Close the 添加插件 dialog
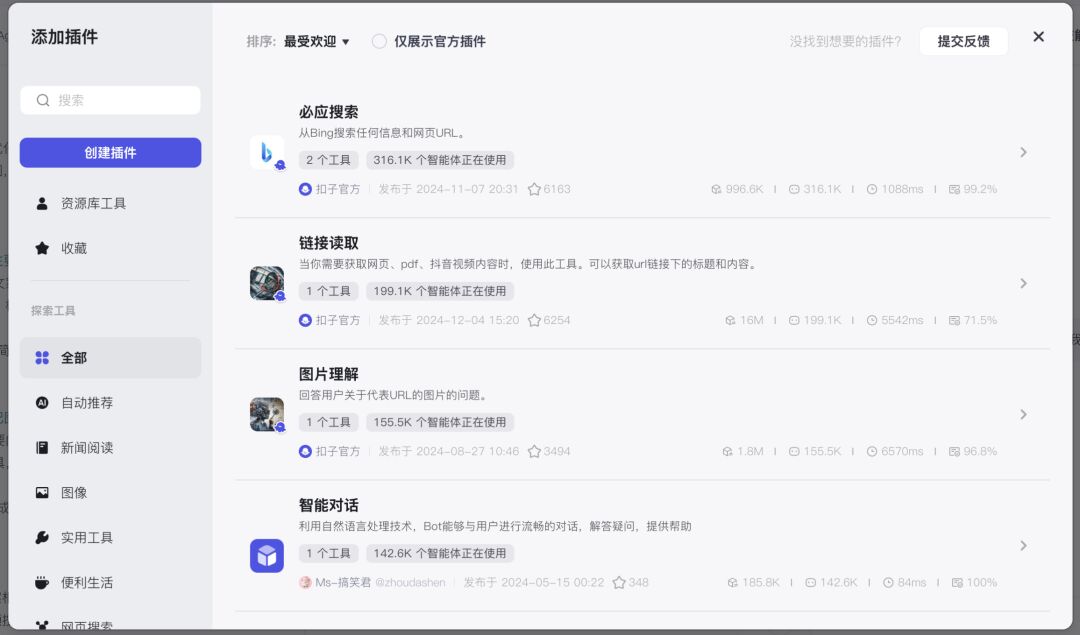Viewport: 1080px width, 635px height. [1039, 37]
